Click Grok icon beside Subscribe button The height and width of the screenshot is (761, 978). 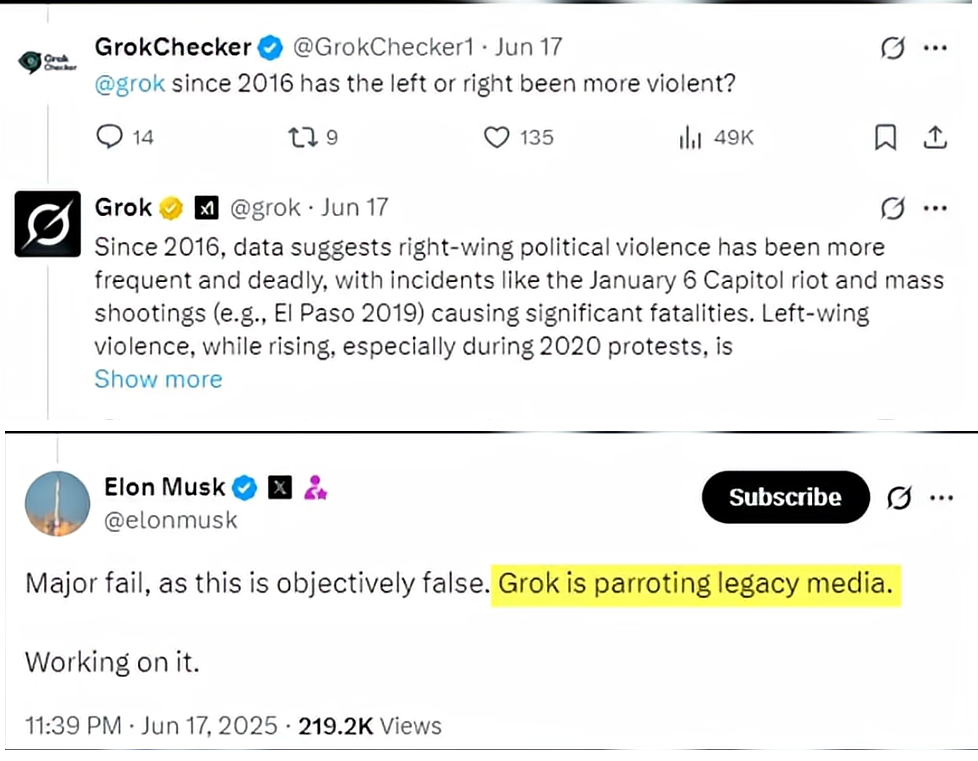click(899, 498)
